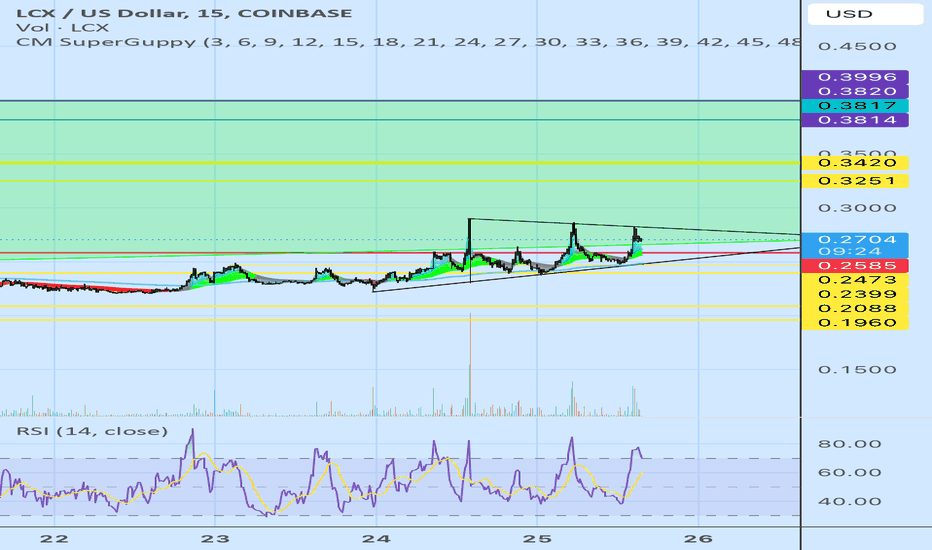Image resolution: width=932 pixels, height=550 pixels.
Task: Click the RSI 60.00 axis value
Action: [849, 473]
